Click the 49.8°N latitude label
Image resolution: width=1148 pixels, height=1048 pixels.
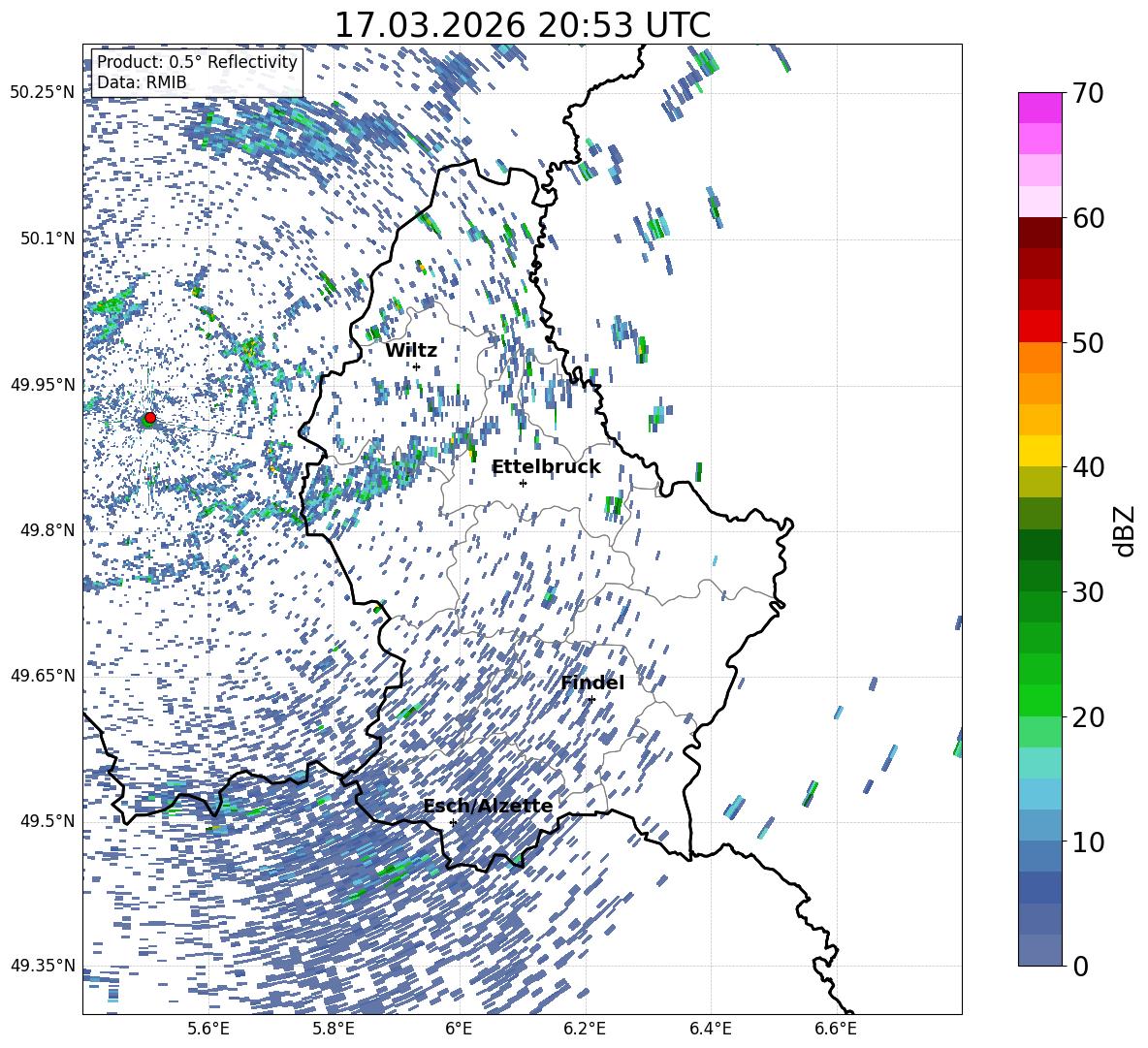47,530
